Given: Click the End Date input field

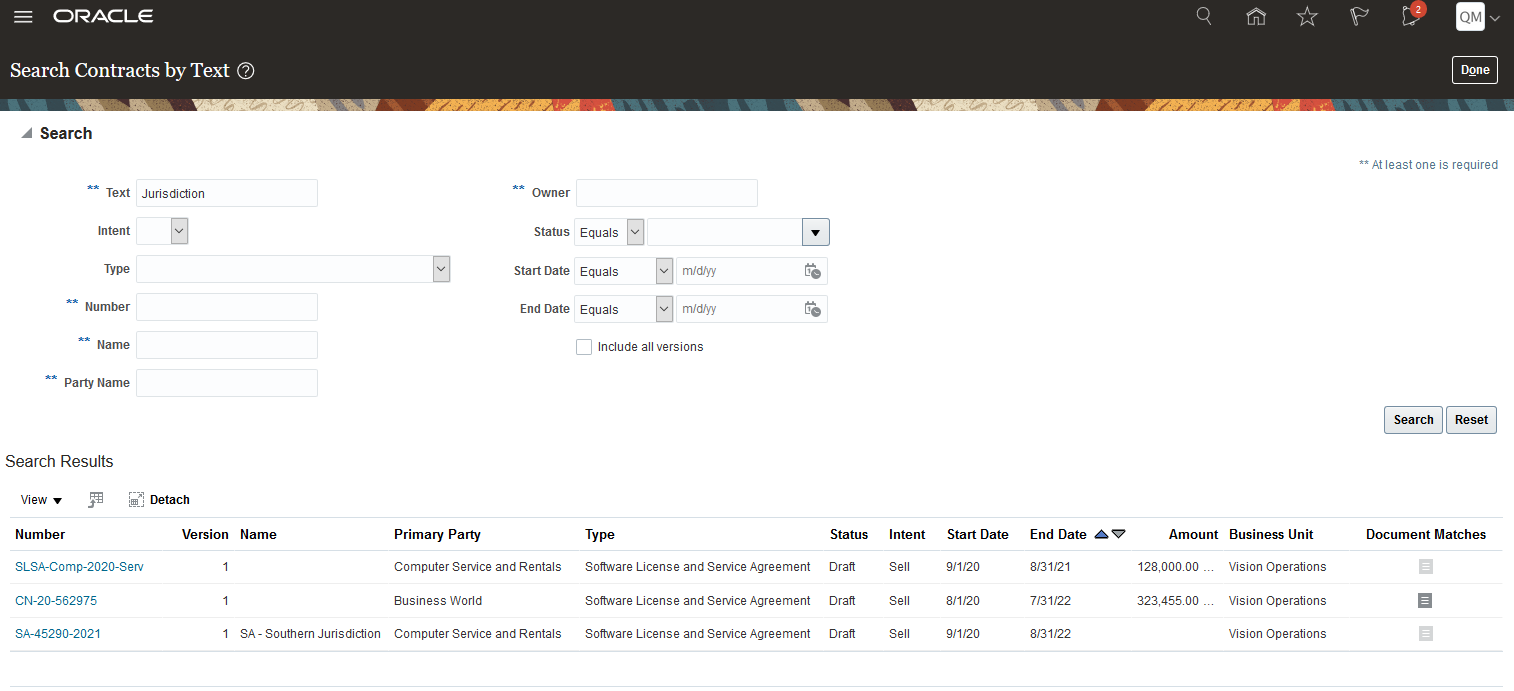Looking at the screenshot, I should (x=738, y=309).
